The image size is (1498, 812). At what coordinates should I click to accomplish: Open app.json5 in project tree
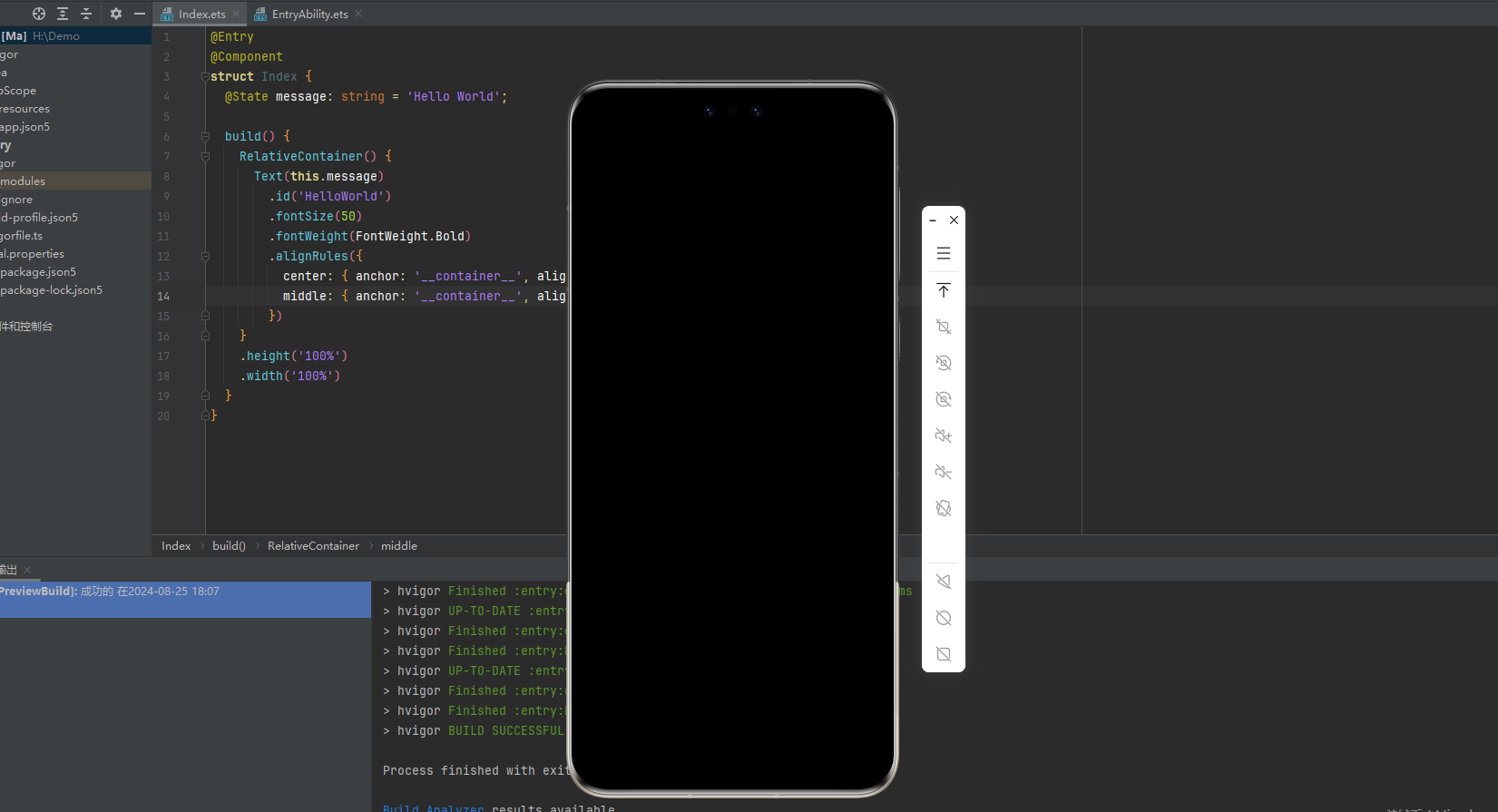coord(75,127)
